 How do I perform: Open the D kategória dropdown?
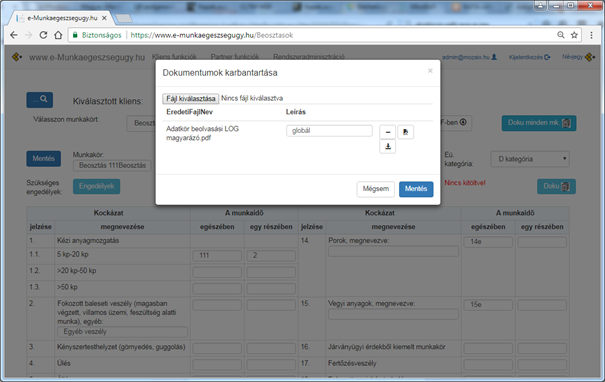[530, 159]
